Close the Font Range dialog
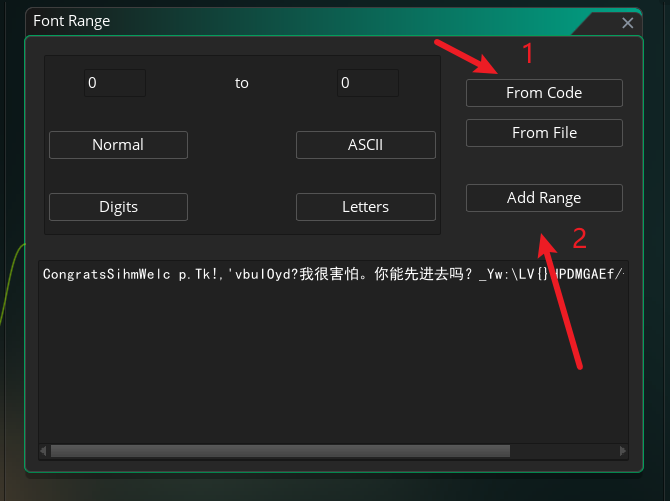The height and width of the screenshot is (501, 670). pos(627,23)
